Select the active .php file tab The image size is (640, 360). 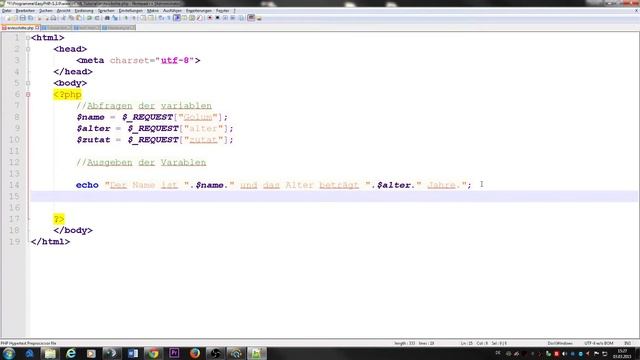20,28
